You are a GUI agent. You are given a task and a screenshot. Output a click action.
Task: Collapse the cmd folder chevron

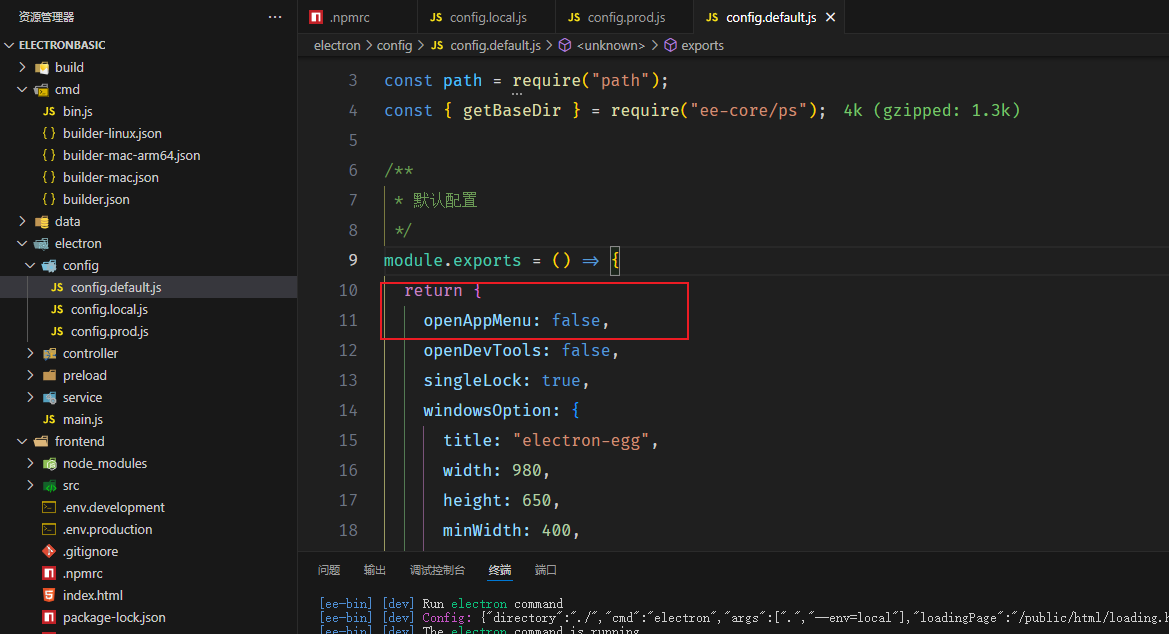point(22,89)
